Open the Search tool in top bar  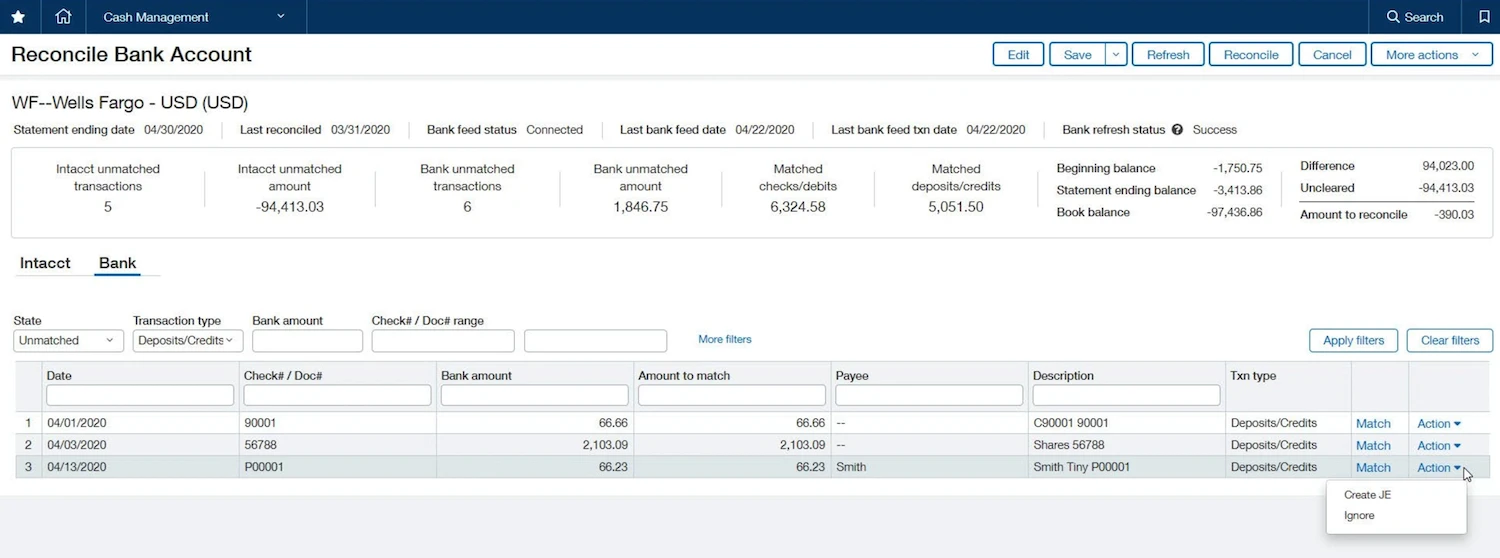[x=1415, y=17]
